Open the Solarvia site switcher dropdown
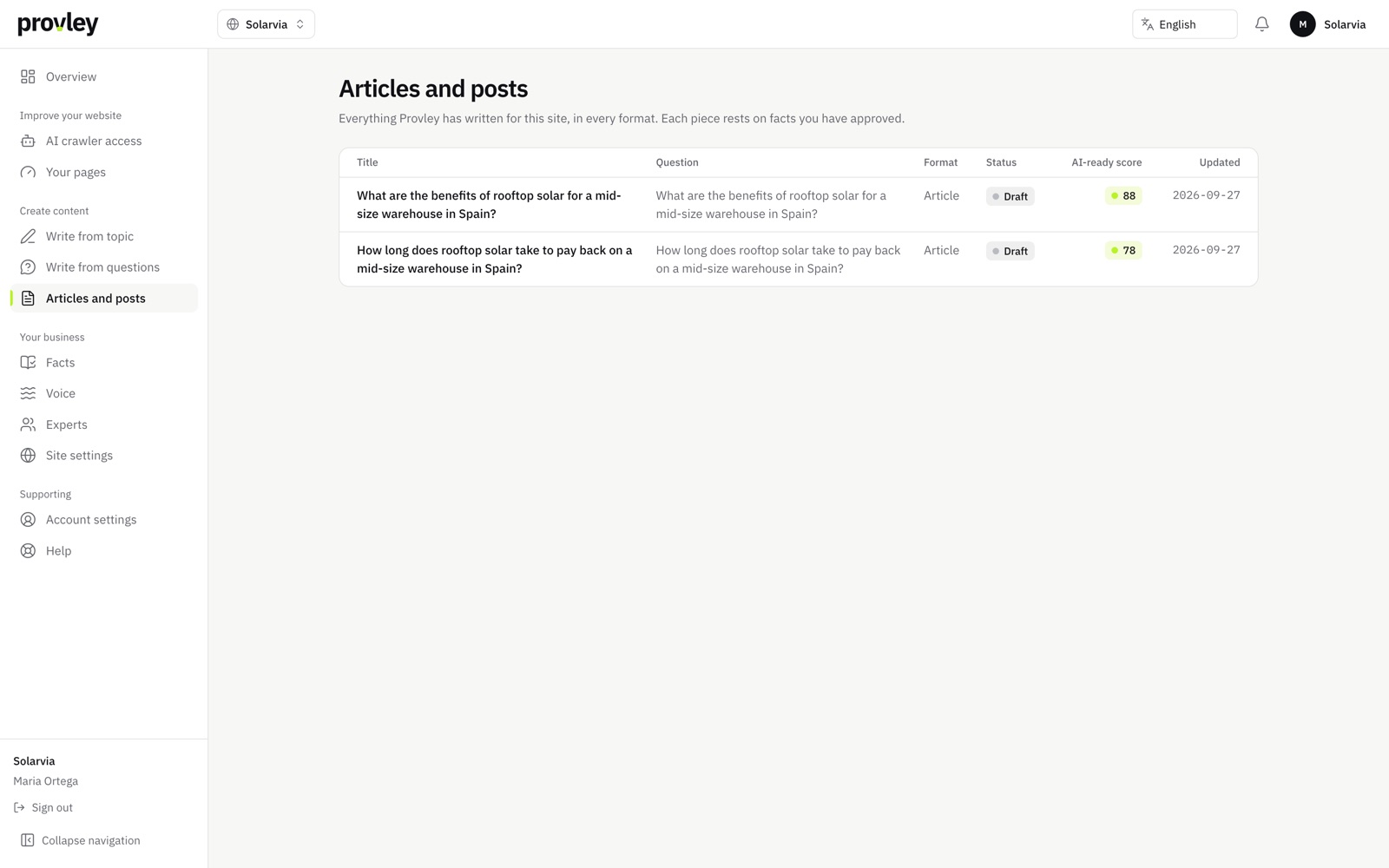Image resolution: width=1389 pixels, height=868 pixels. (266, 24)
